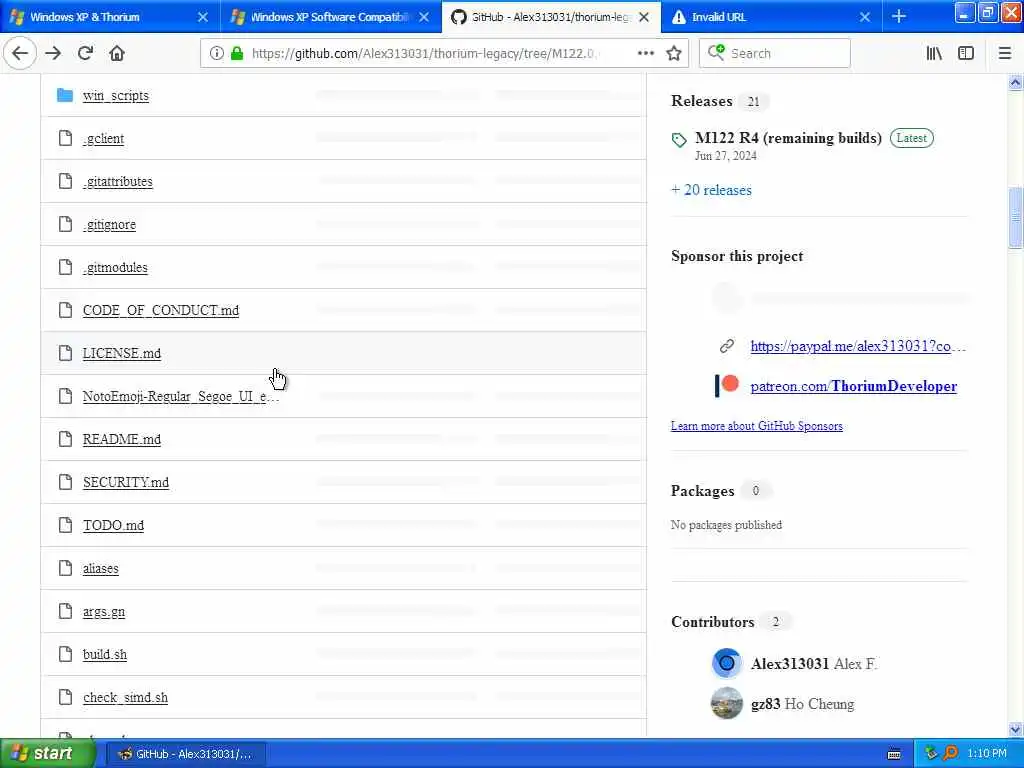Bookmark this page with the star
The height and width of the screenshot is (768, 1024).
click(674, 54)
